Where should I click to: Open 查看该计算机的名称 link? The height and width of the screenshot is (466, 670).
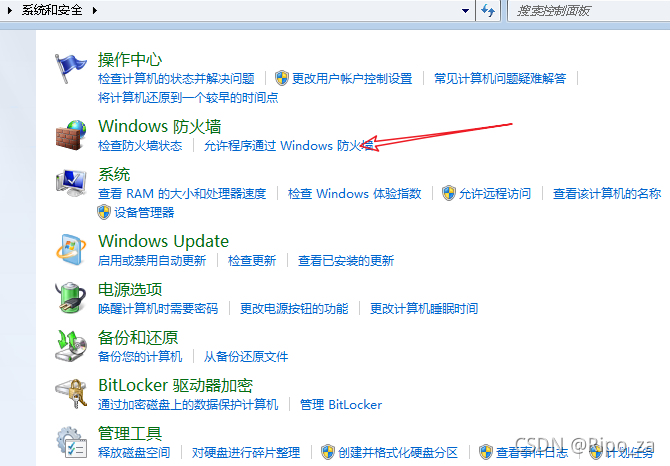[x=607, y=193]
